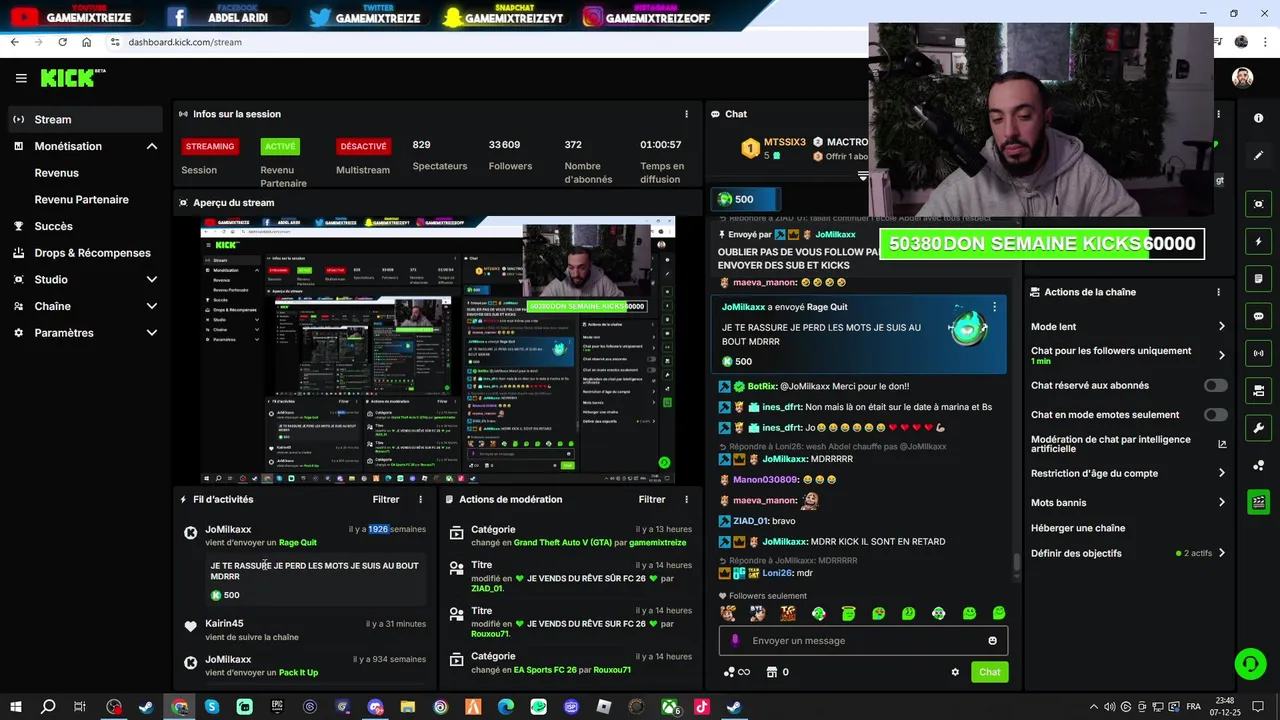The height and width of the screenshot is (720, 1280).
Task: Click Filtrer in Actions de modération
Action: (x=652, y=499)
